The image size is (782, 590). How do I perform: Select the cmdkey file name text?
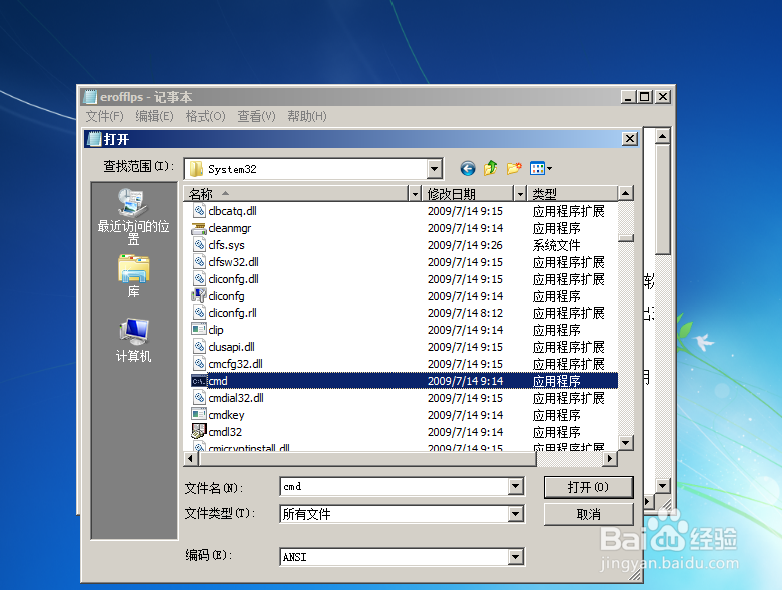point(226,415)
